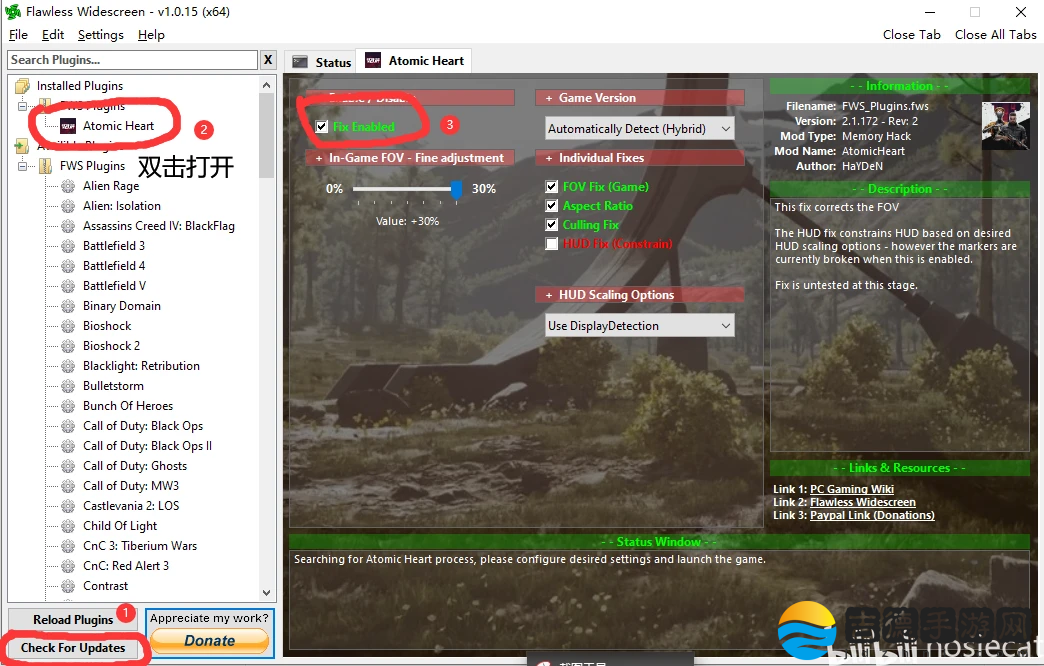1044x666 pixels.
Task: Collapse the HUD Scaling Options section header
Action: point(640,295)
